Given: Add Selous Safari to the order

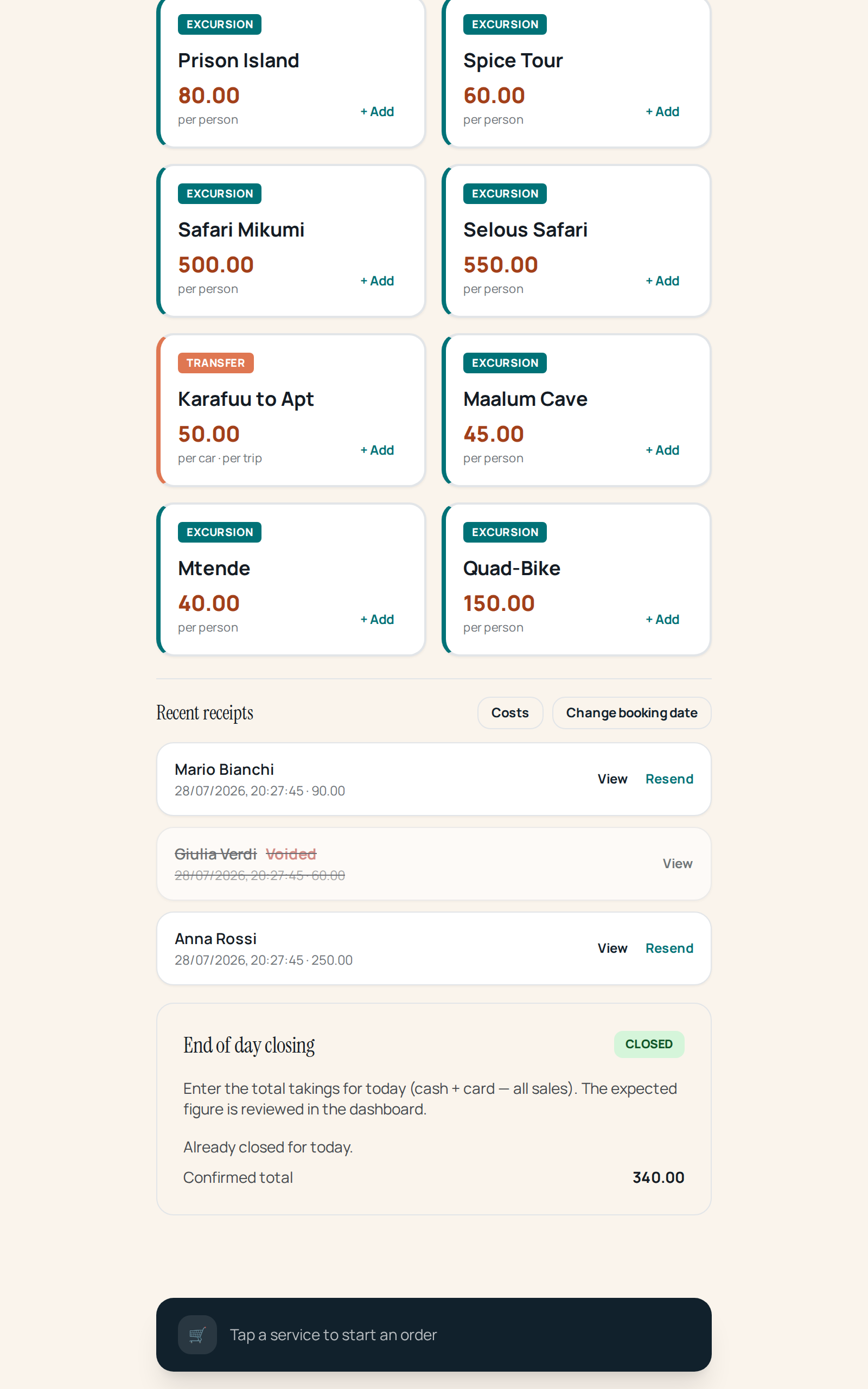Looking at the screenshot, I should pos(662,281).
